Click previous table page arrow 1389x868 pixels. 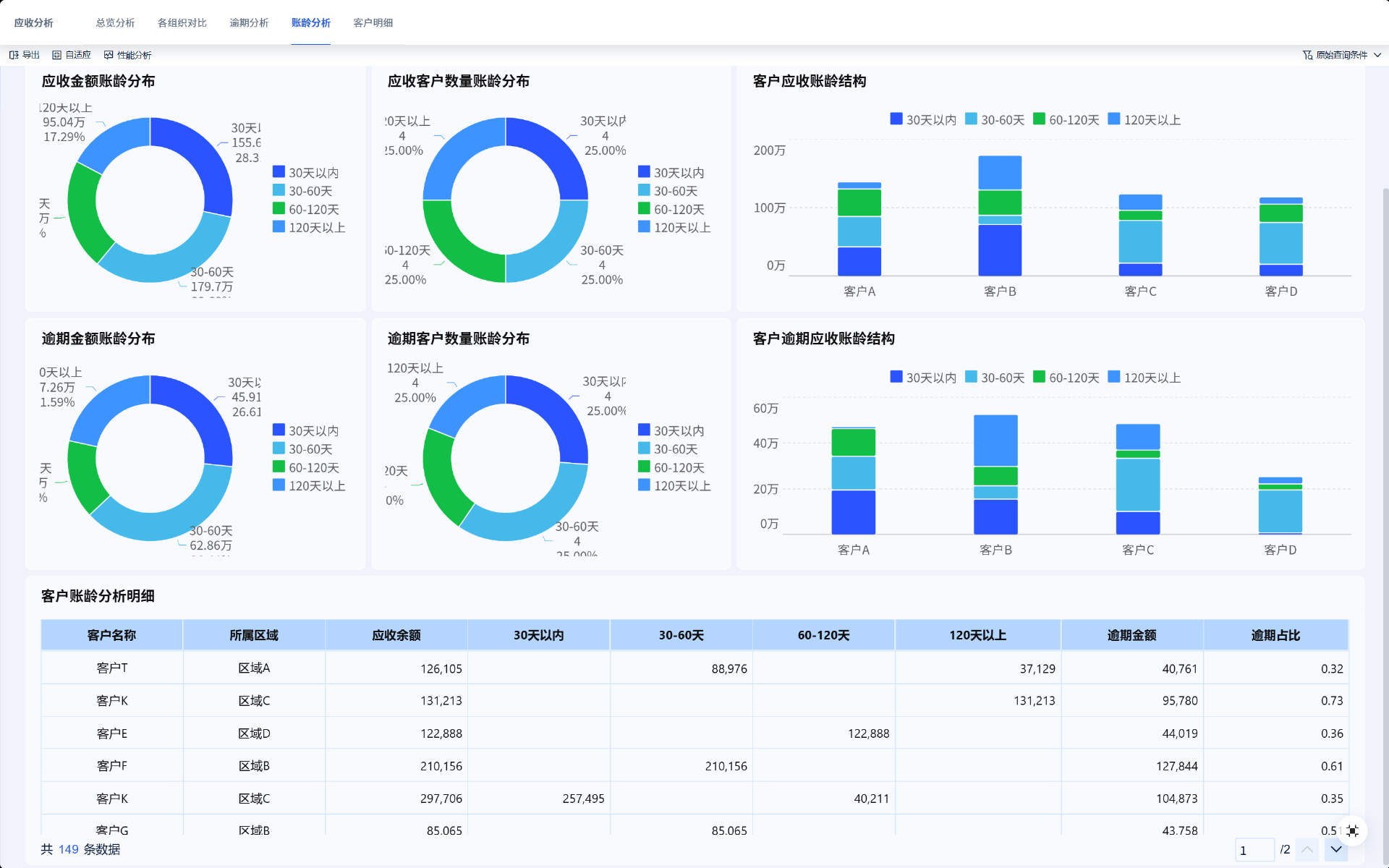[x=1307, y=849]
